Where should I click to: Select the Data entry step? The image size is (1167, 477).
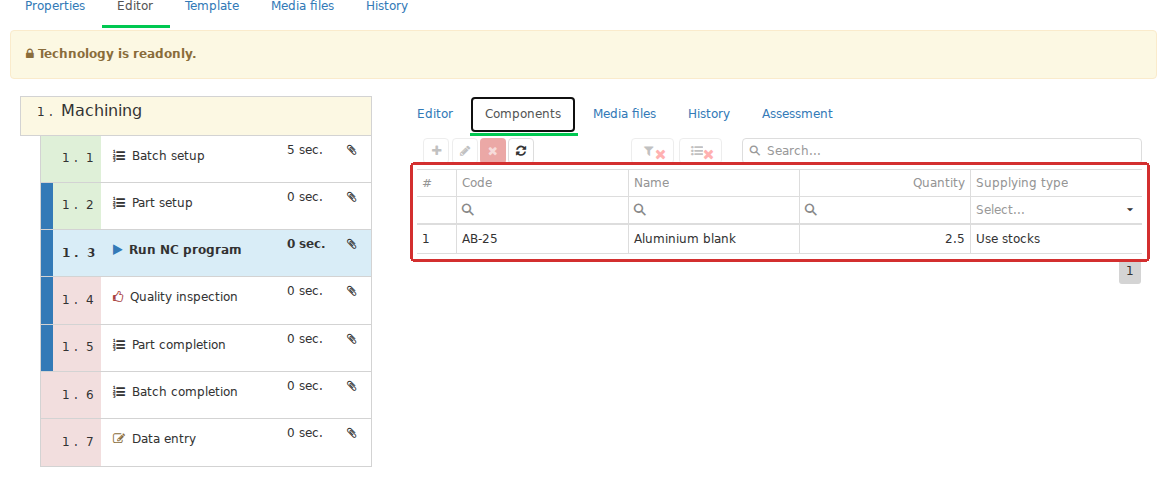[x=206, y=442]
